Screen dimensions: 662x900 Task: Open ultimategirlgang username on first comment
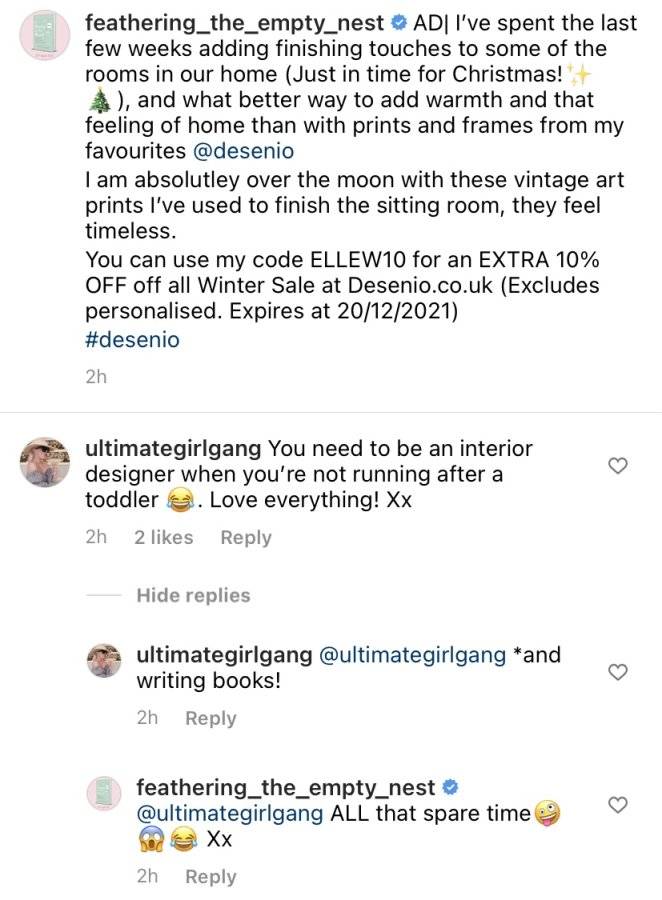[173, 449]
